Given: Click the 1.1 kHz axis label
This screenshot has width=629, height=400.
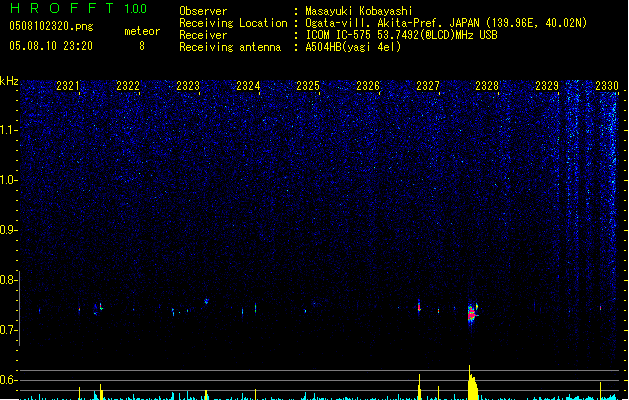Looking at the screenshot, I should point(9,130).
